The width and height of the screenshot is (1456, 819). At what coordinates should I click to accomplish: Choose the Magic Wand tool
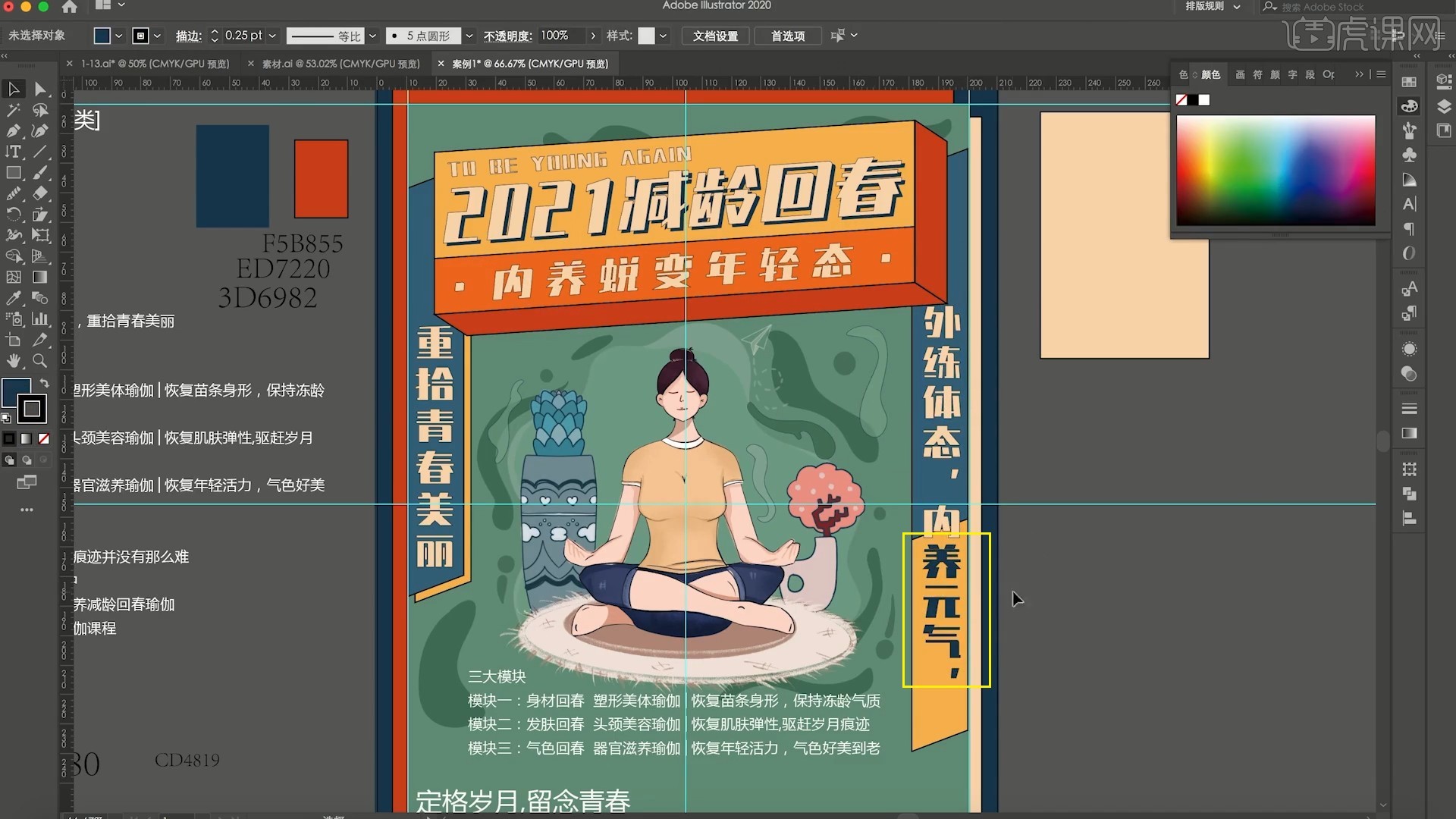[x=14, y=110]
